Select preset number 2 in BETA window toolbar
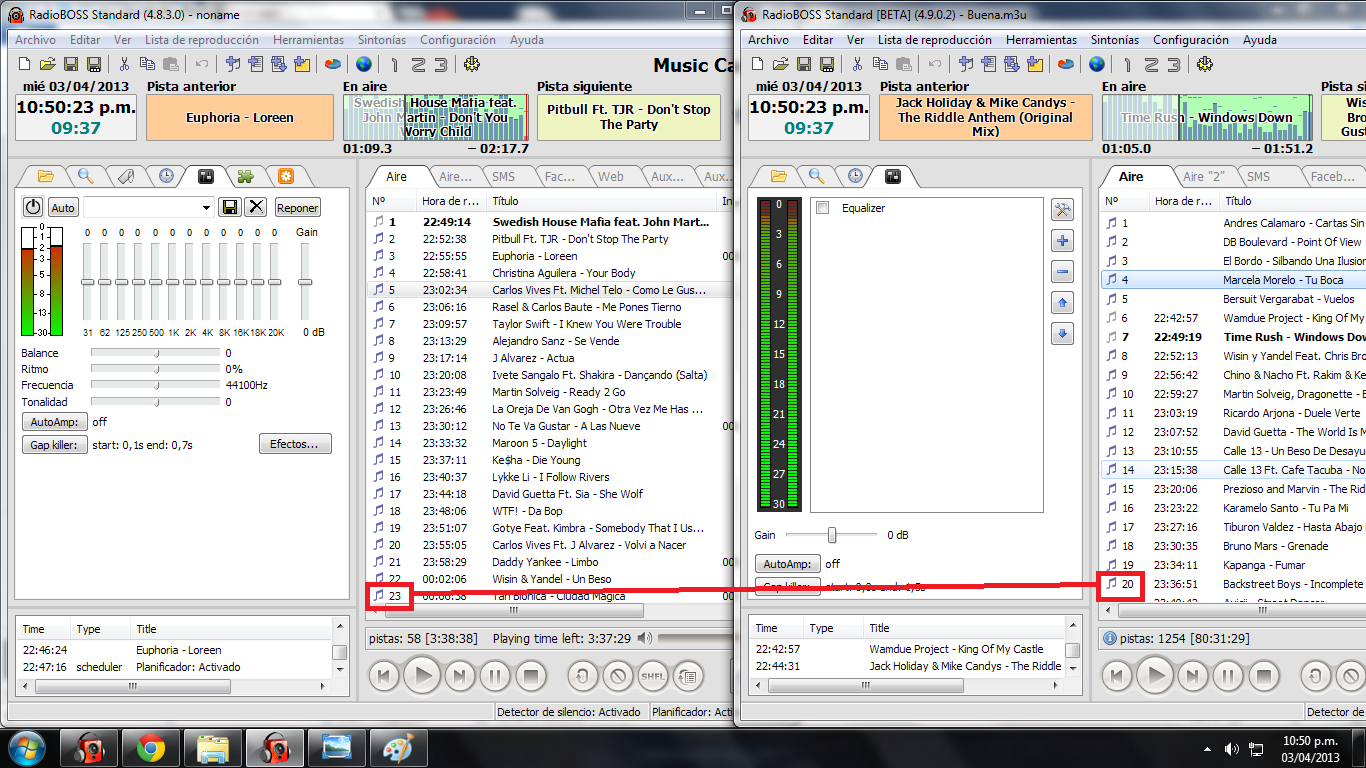 (1150, 64)
